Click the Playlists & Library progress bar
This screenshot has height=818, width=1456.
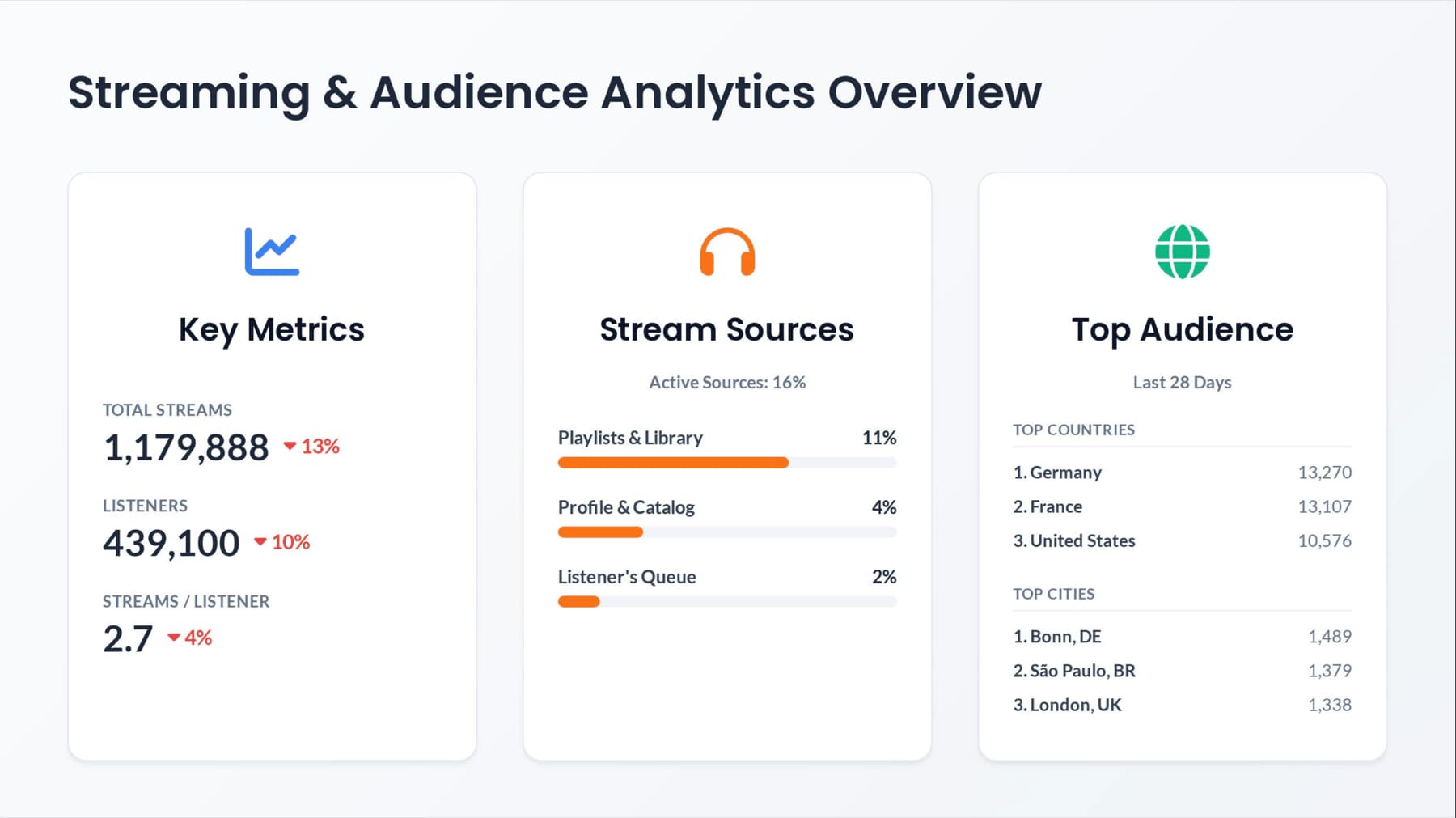click(727, 463)
